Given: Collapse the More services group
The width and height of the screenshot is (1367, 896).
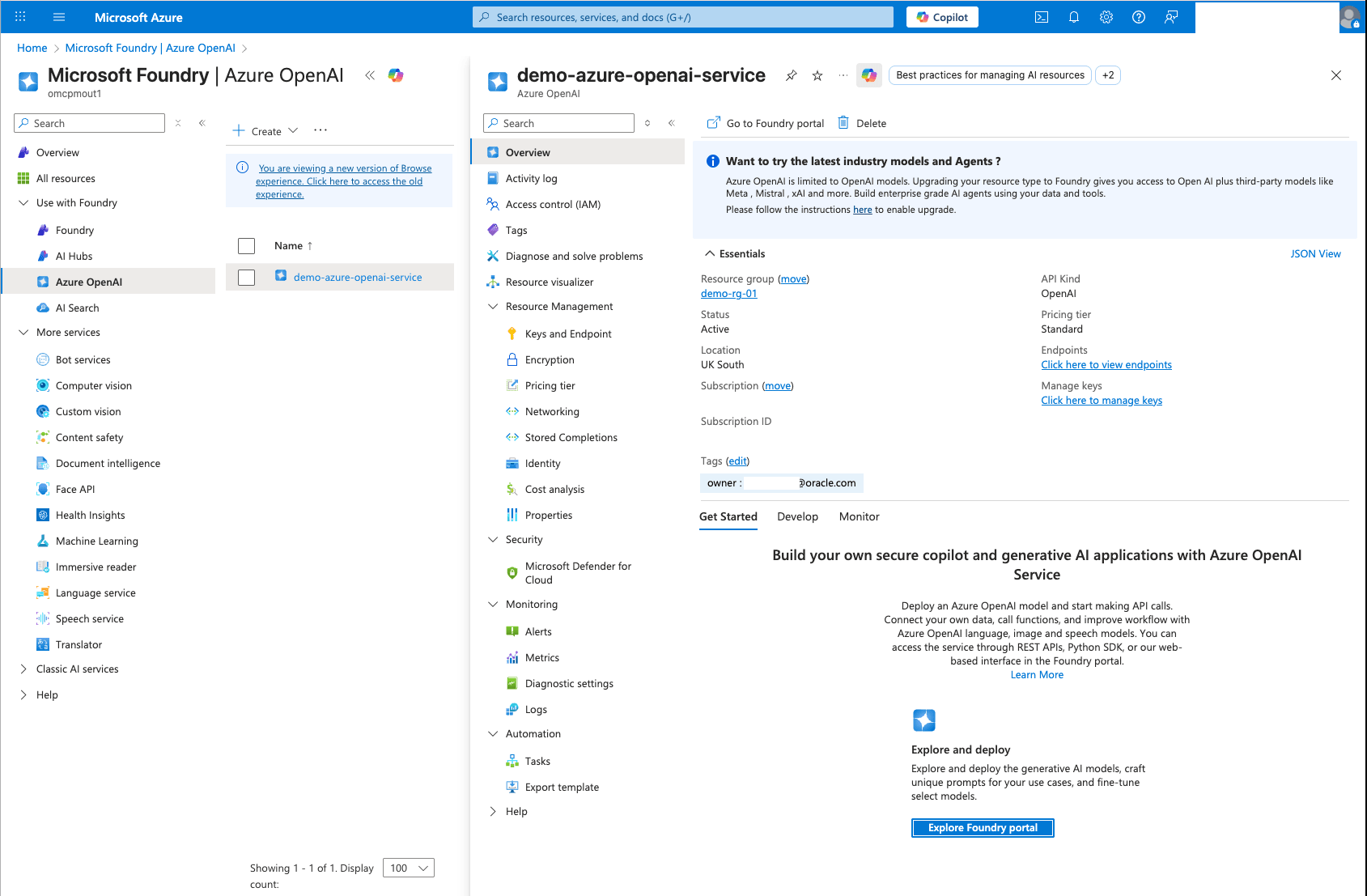Looking at the screenshot, I should 23,332.
